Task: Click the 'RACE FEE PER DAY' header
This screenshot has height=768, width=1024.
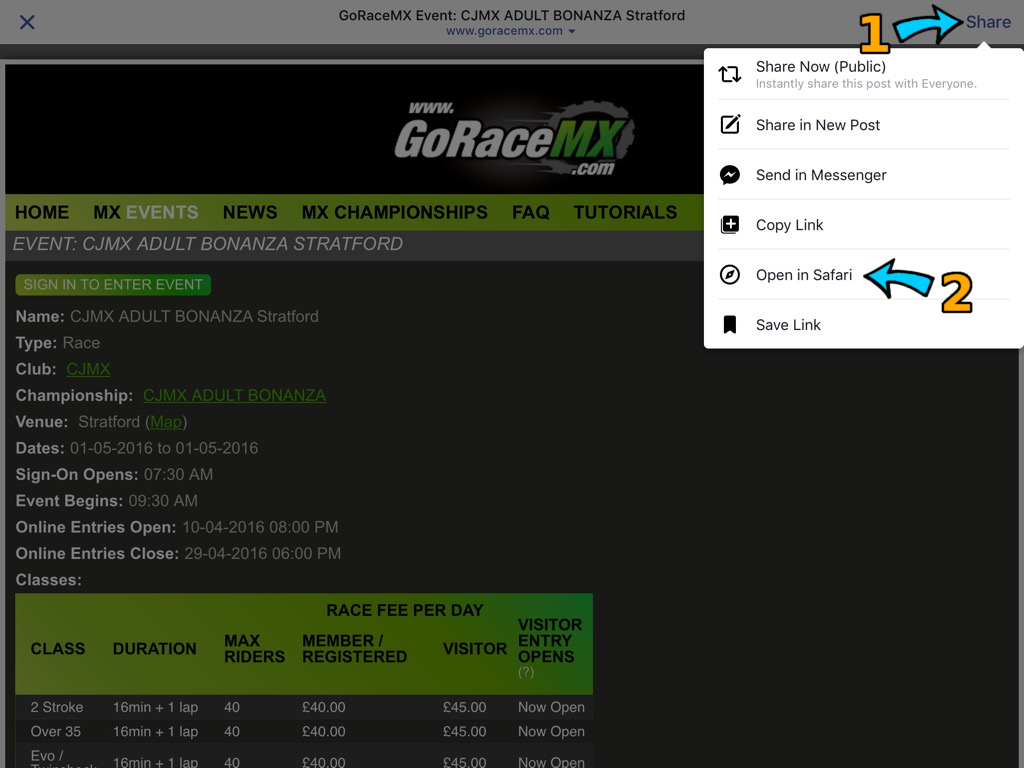Action: tap(405, 610)
